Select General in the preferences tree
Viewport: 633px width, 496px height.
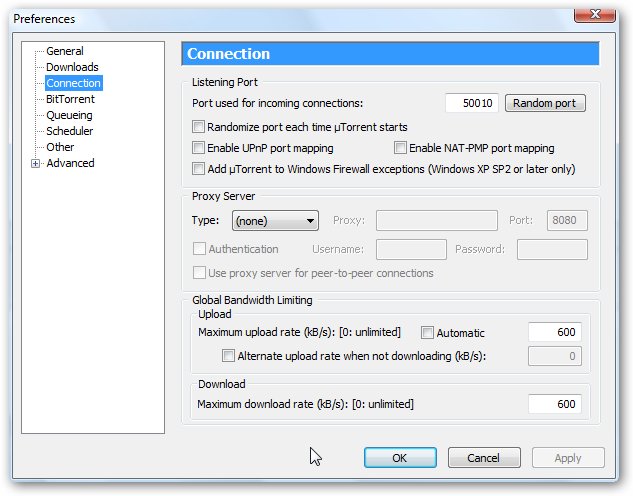pos(64,51)
